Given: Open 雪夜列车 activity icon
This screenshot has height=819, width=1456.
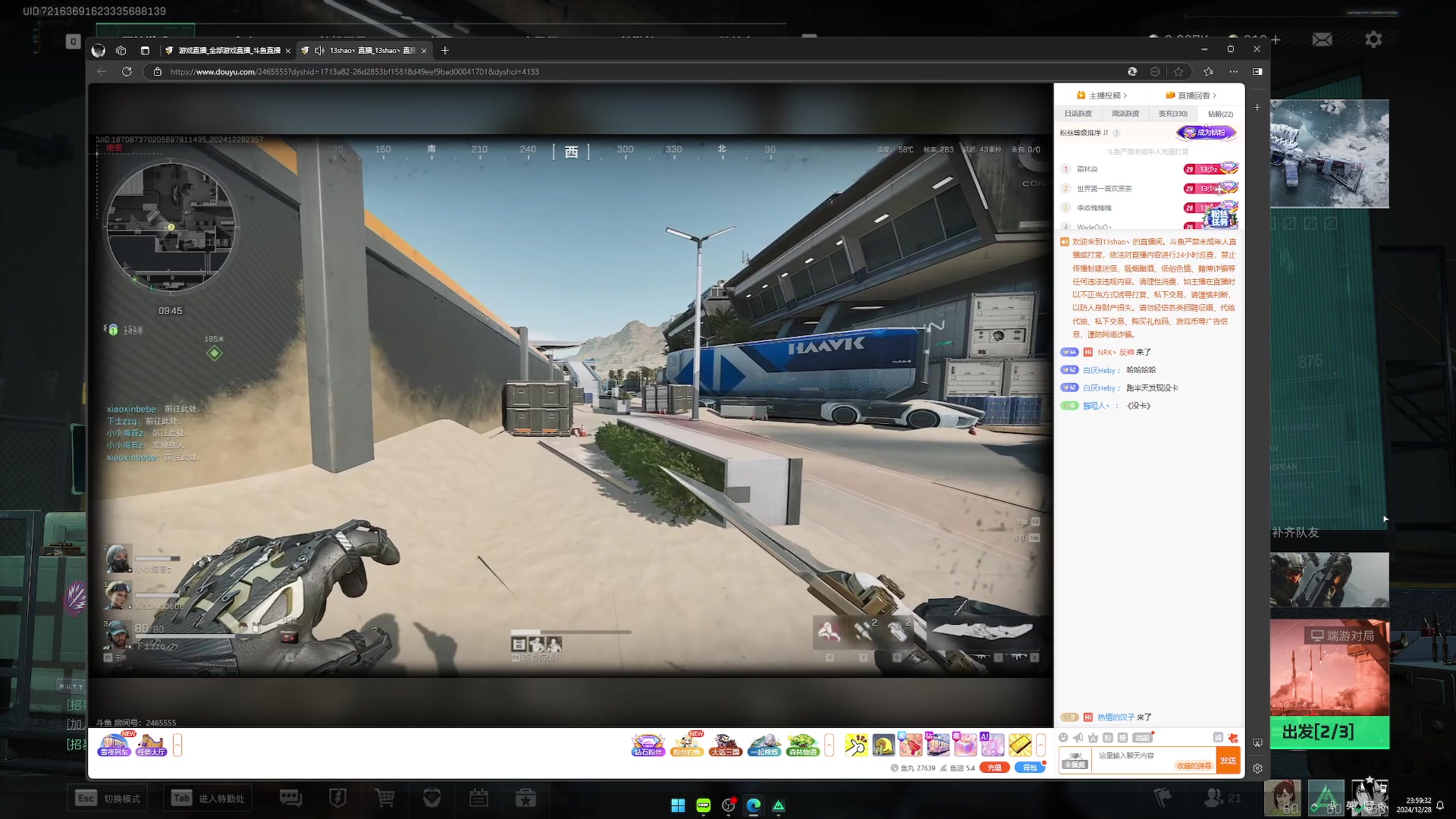Looking at the screenshot, I should (115, 745).
